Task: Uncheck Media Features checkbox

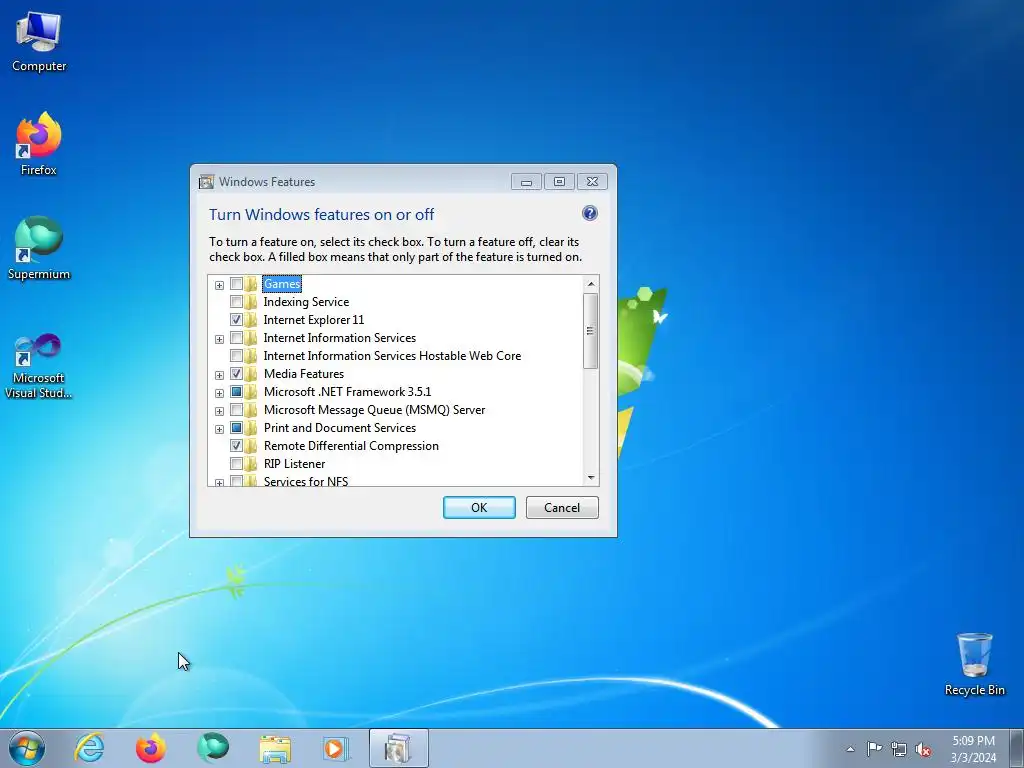Action: pyautogui.click(x=236, y=374)
